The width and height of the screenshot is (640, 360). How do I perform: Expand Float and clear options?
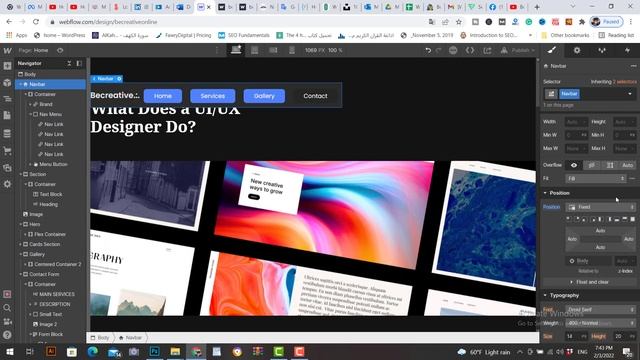tap(589, 282)
